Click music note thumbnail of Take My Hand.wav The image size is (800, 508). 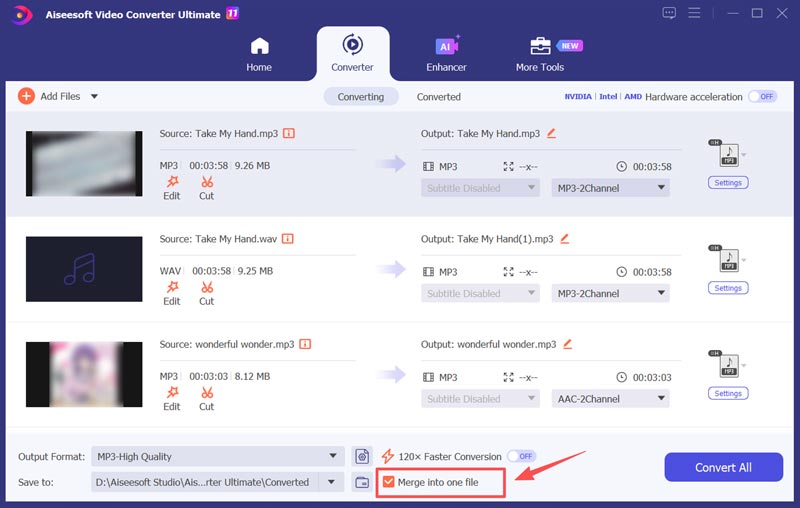point(84,269)
